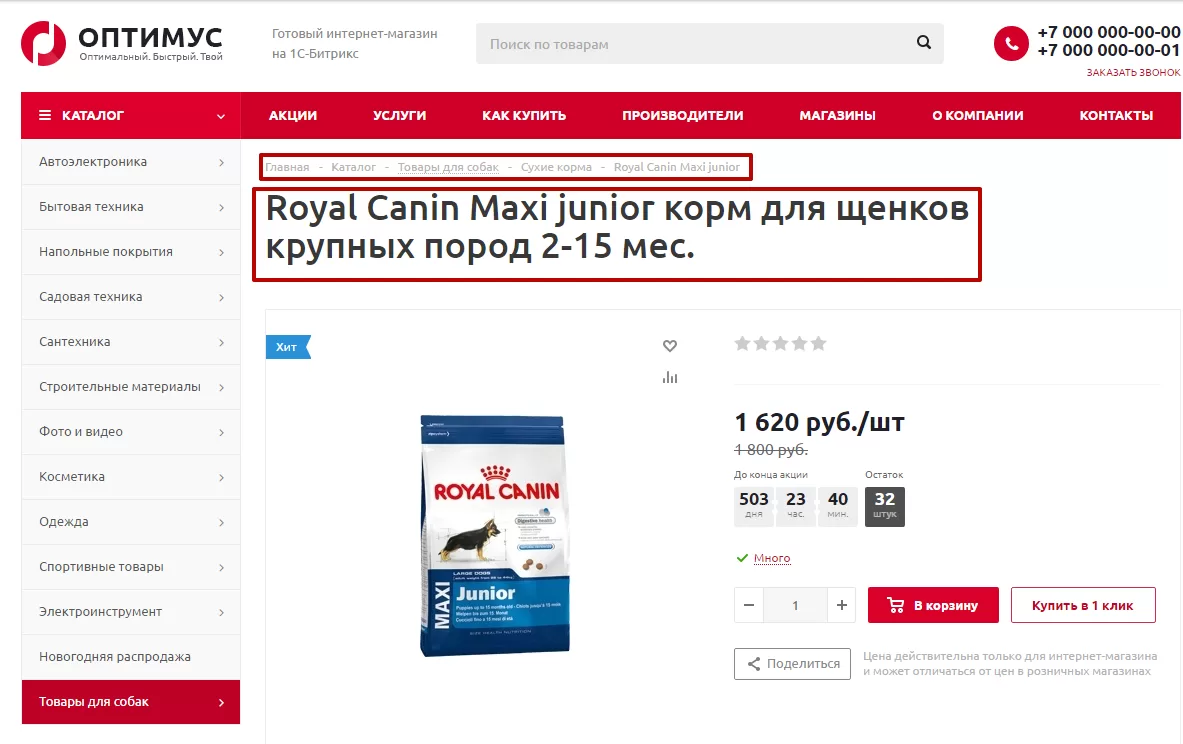Open the ПРОИЗВОДИТЕЛИ menu item
The height and width of the screenshot is (744, 1183).
point(683,115)
